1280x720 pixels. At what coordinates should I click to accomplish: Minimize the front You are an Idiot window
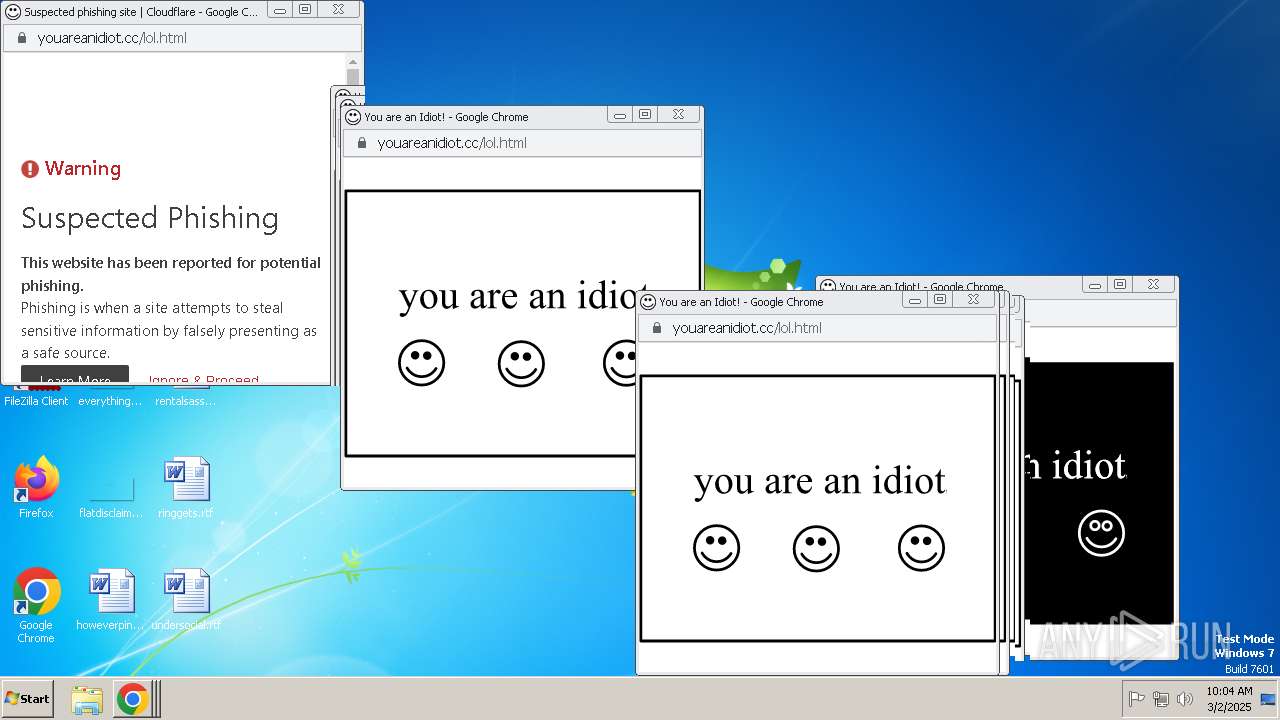(915, 300)
